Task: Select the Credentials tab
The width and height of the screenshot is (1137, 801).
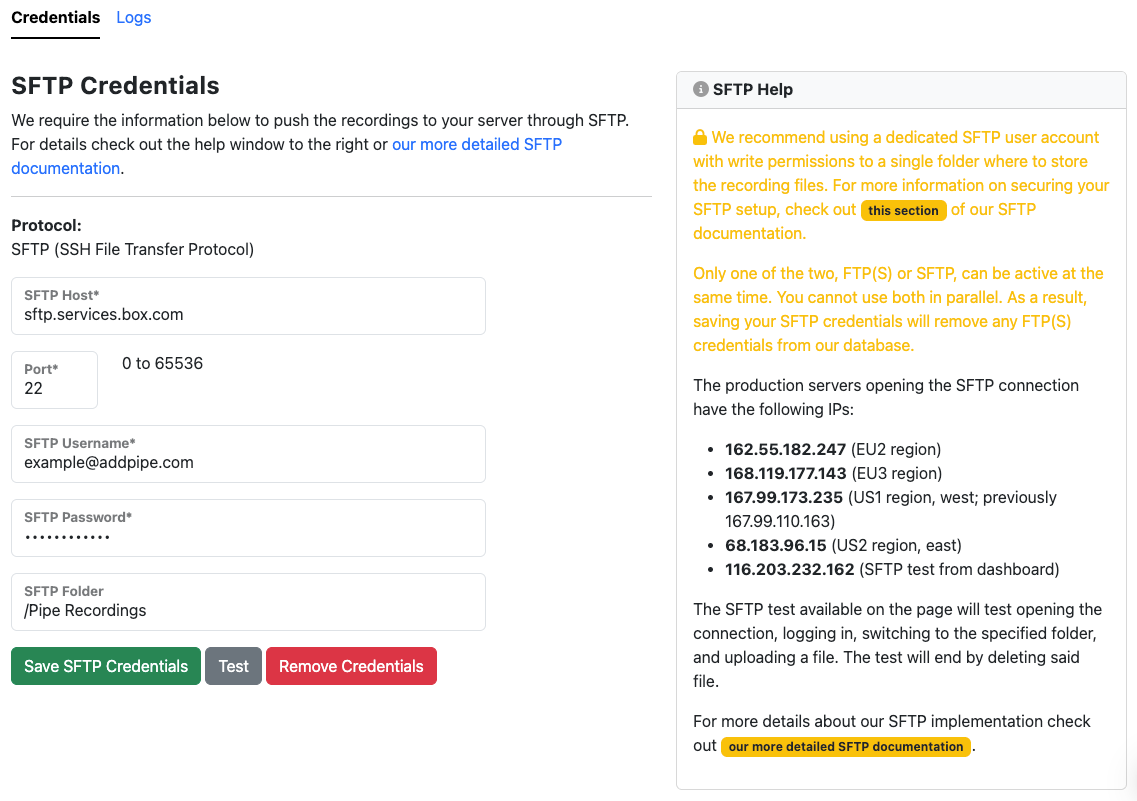Action: point(55,17)
